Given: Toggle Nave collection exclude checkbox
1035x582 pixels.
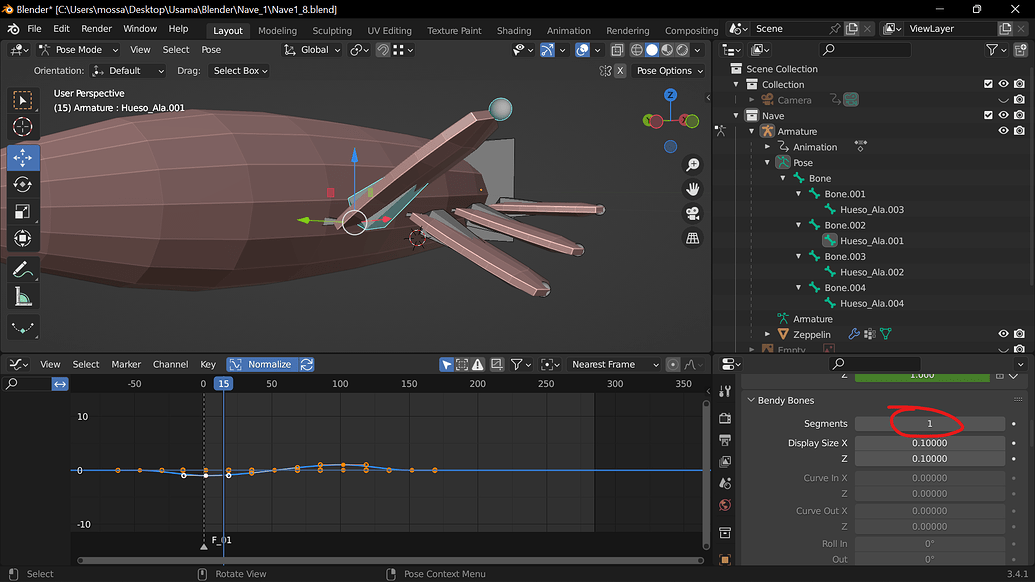Looking at the screenshot, I should (x=988, y=115).
